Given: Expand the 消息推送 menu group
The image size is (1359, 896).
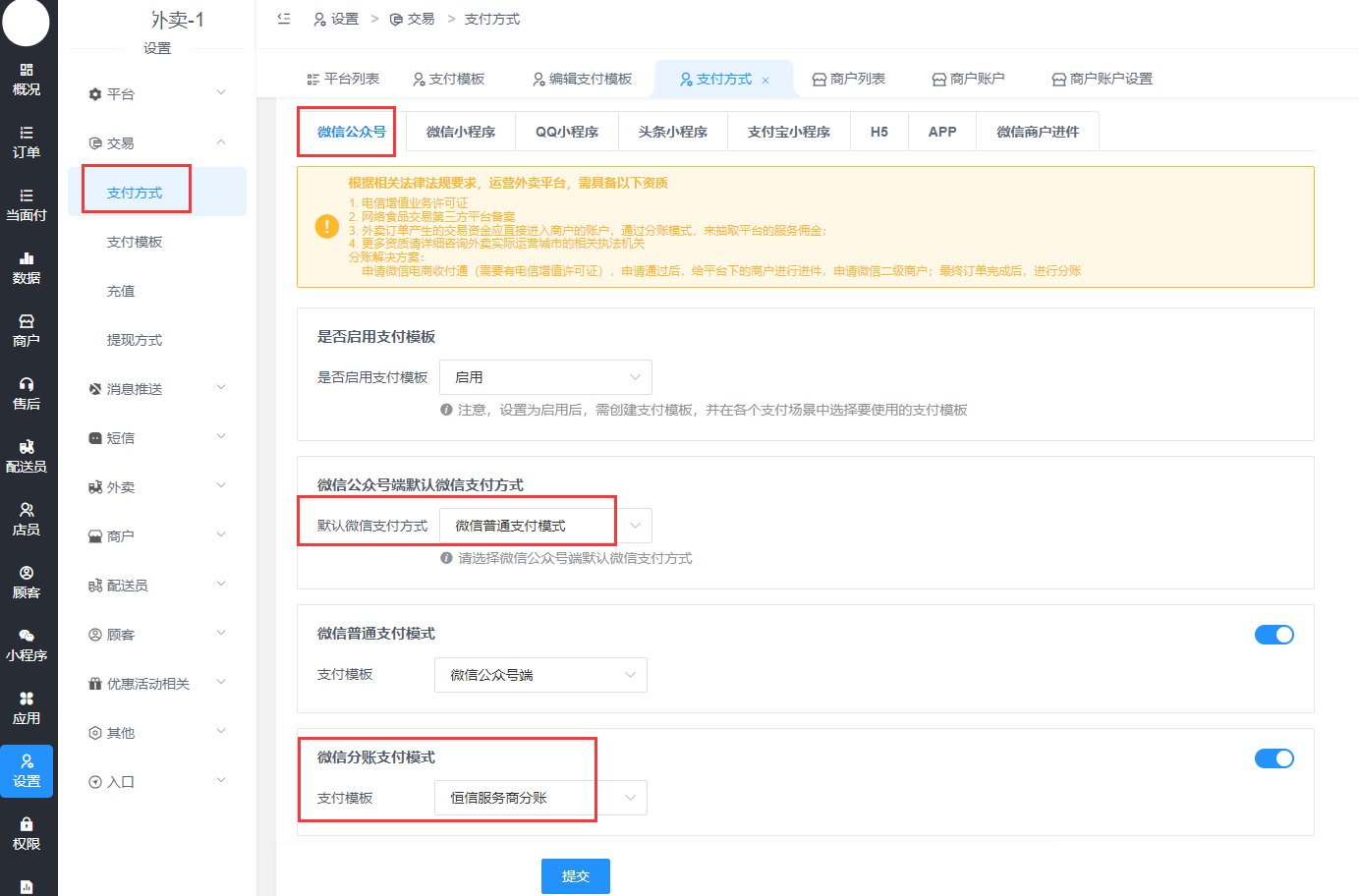Looking at the screenshot, I should coord(157,388).
